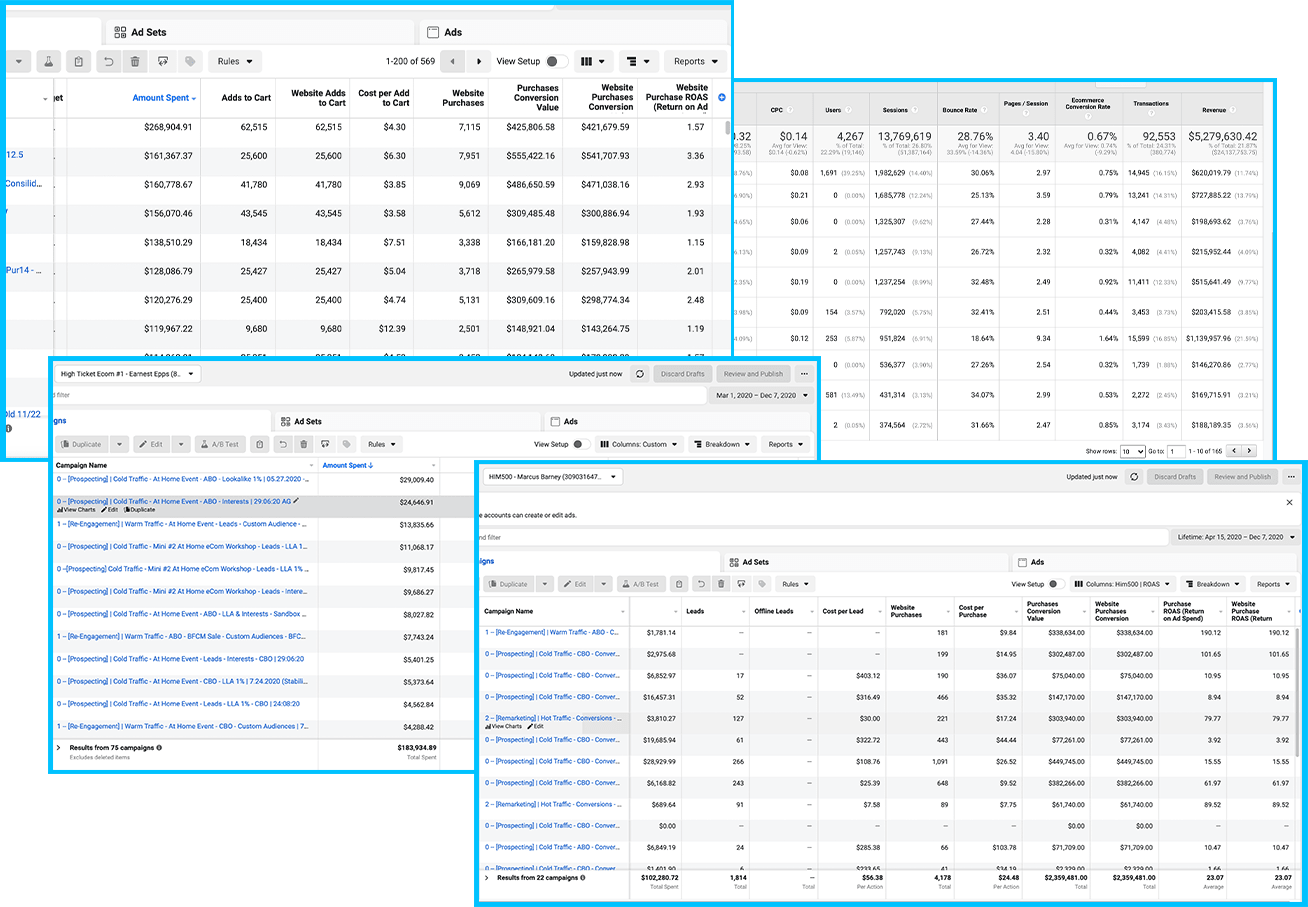1308x907 pixels.
Task: Enable View Setup toggle in High Ticket panel
Action: coord(581,444)
